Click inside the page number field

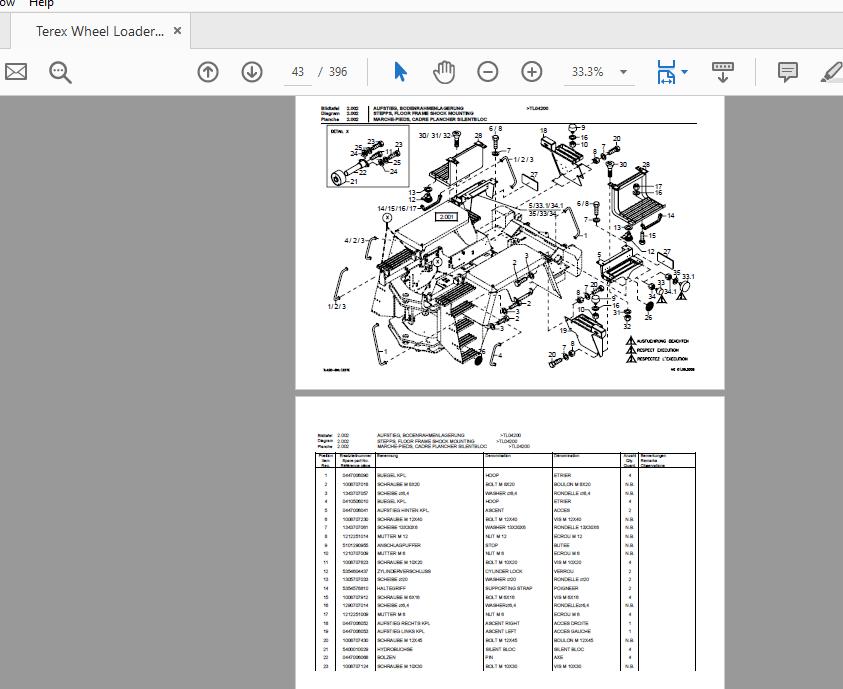(x=297, y=71)
